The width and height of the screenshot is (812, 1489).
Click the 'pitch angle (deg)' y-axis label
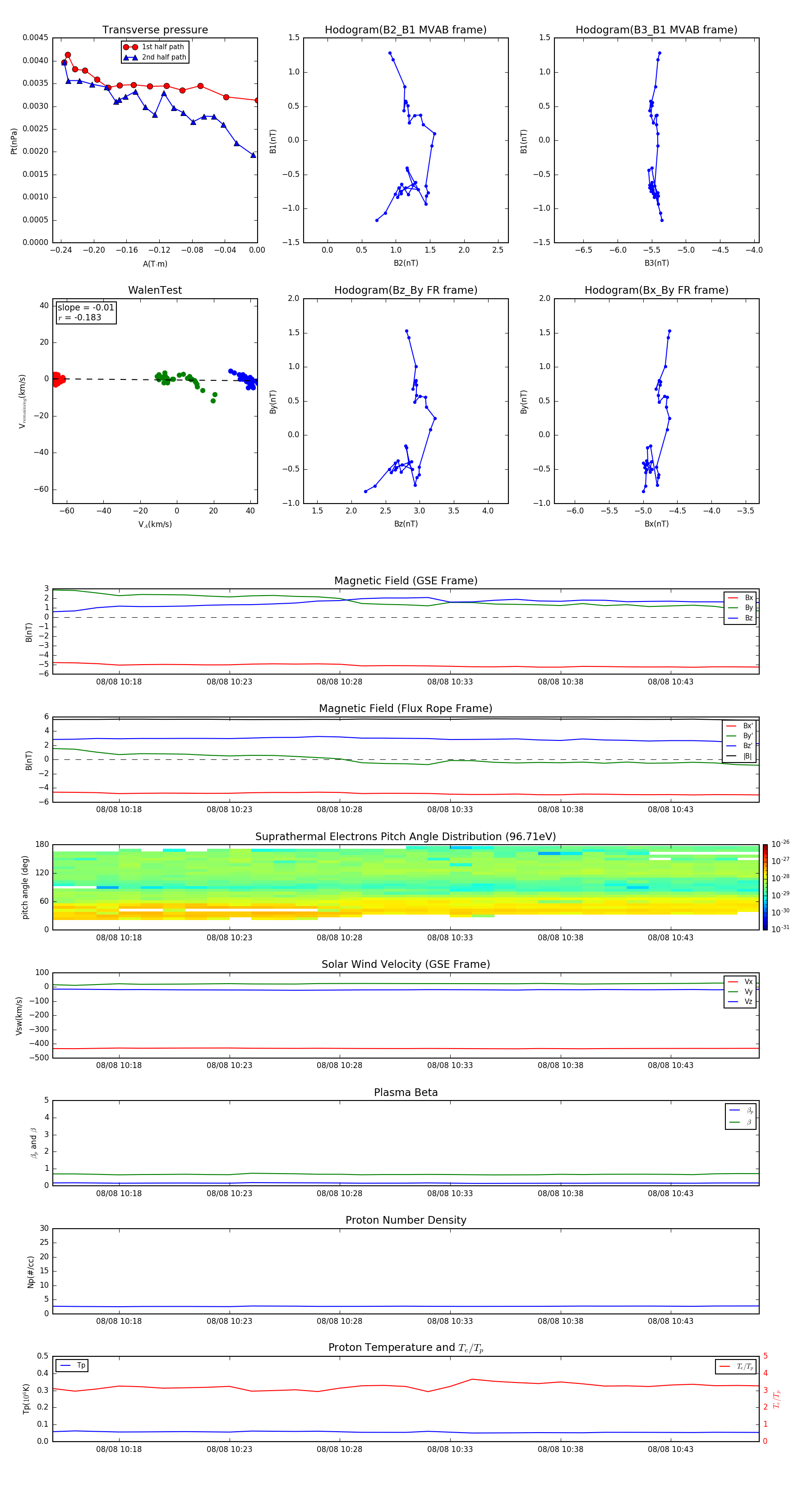[25, 887]
